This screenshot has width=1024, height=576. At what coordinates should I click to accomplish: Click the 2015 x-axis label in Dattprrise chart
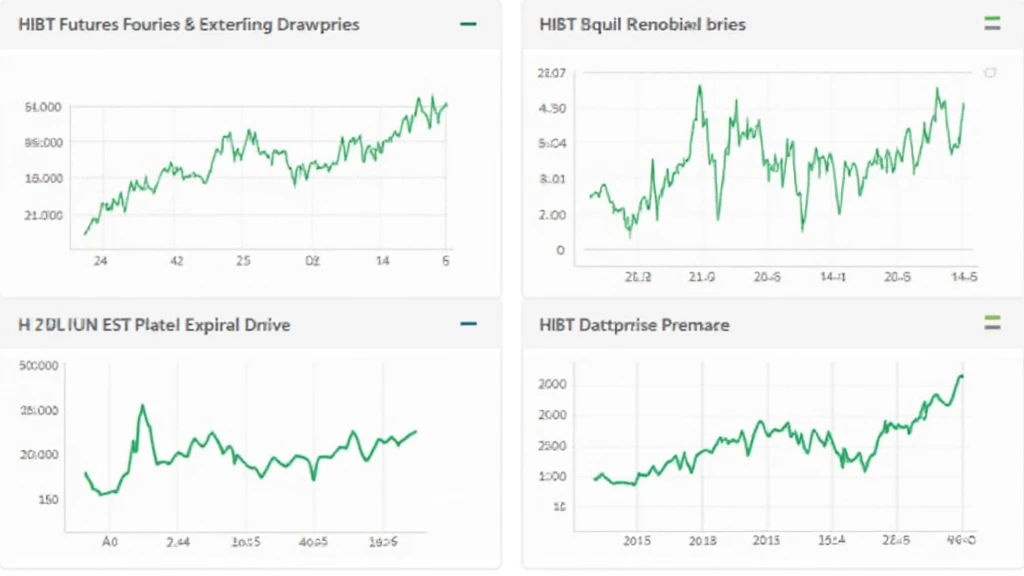point(637,541)
